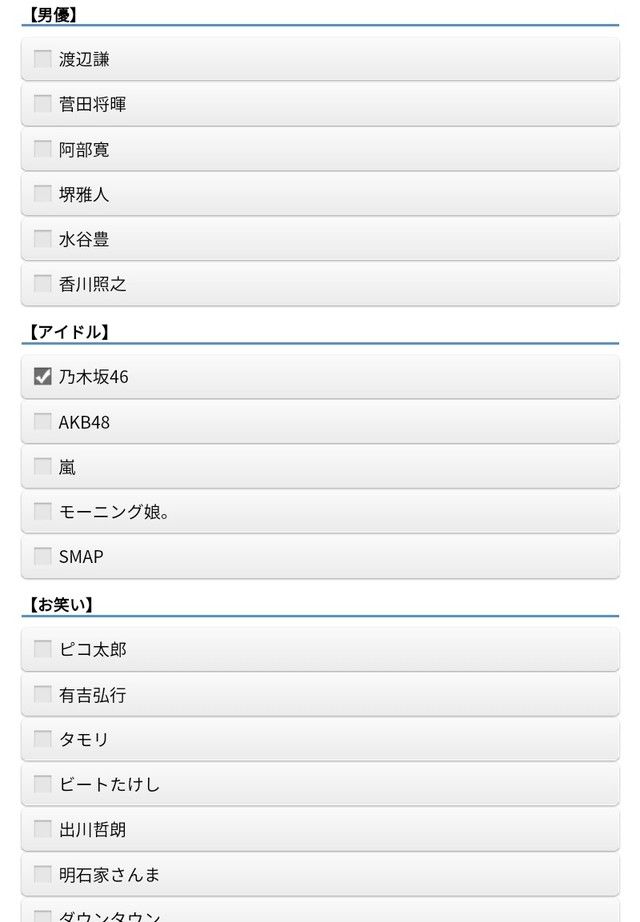Tick 香川照之 checkbox
Screen dimensions: 640x922
coord(42,283)
